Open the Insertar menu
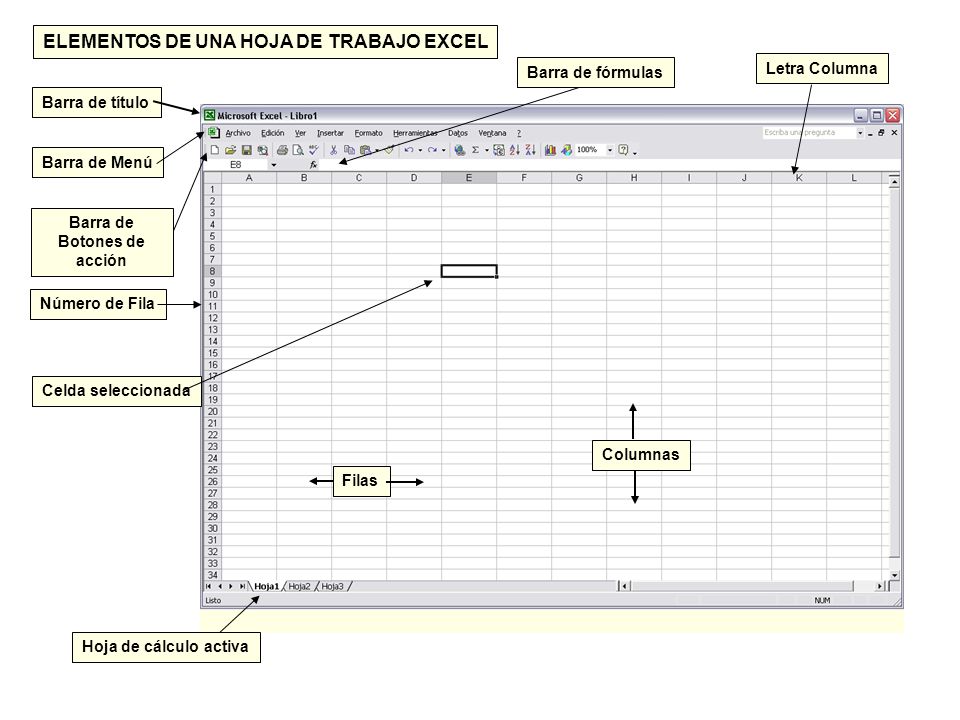The height and width of the screenshot is (720, 960). (331, 133)
